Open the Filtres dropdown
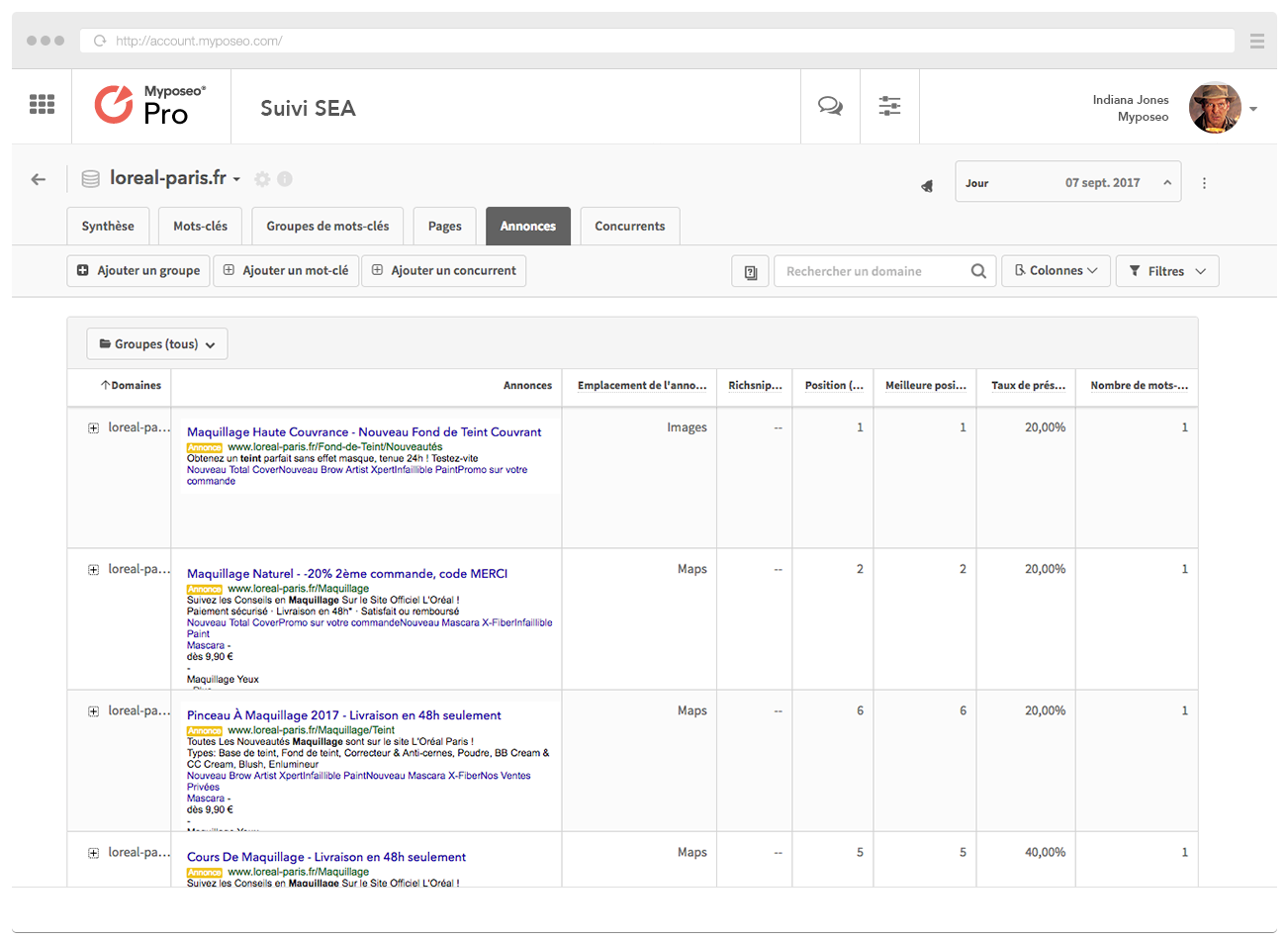The image size is (1288, 942). [1167, 271]
